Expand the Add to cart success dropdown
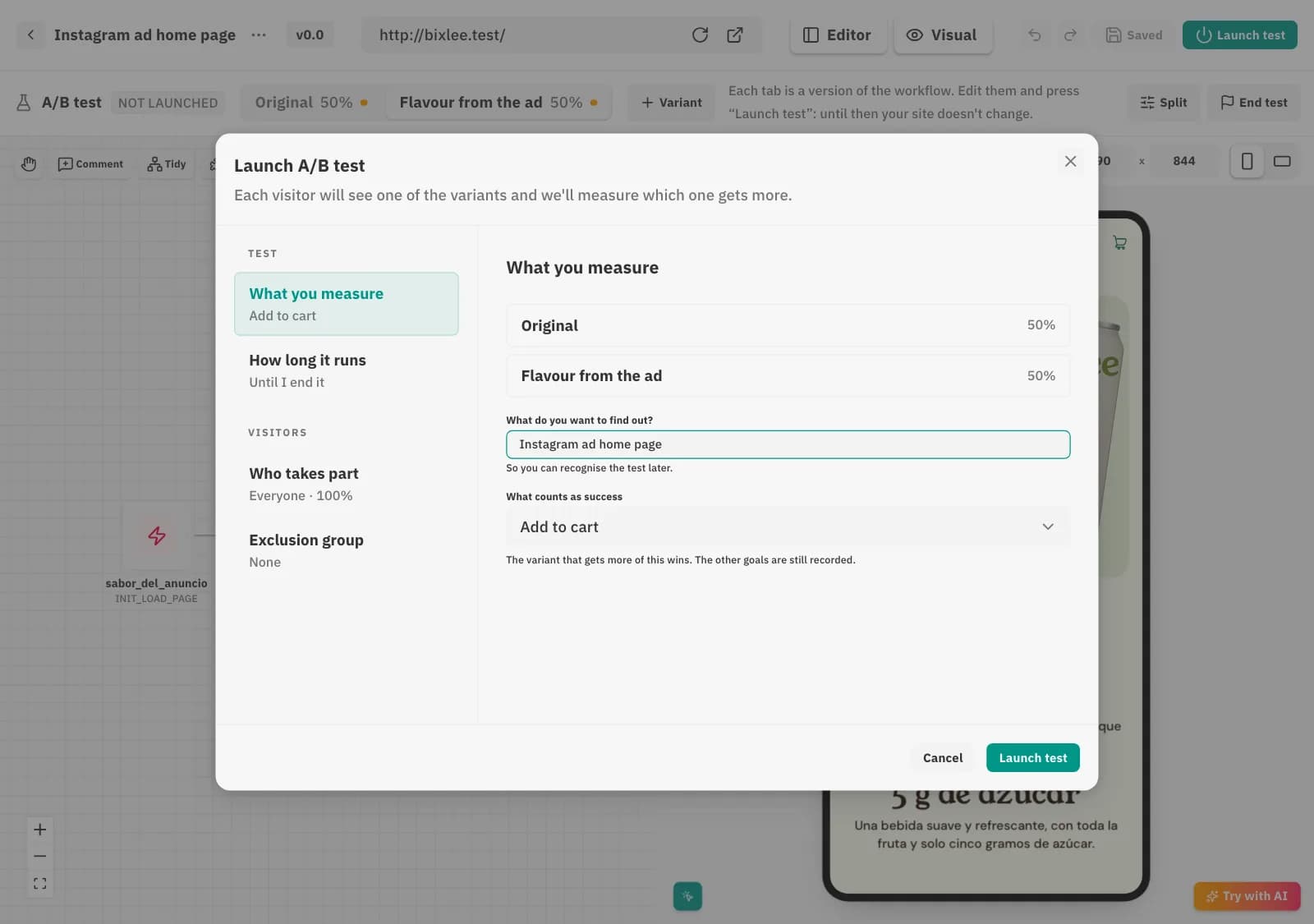 (788, 527)
